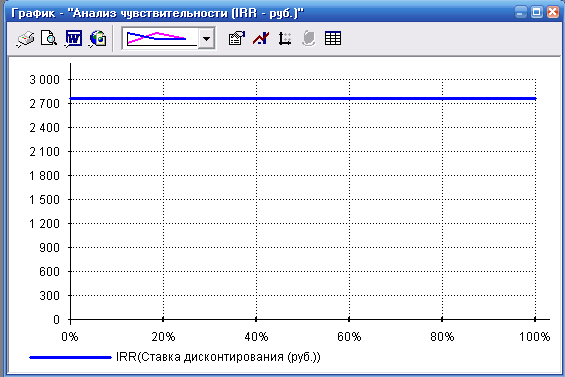Screen dimensions: 565x377
Task: Click the '80%' x-axis label
Action: tap(442, 337)
